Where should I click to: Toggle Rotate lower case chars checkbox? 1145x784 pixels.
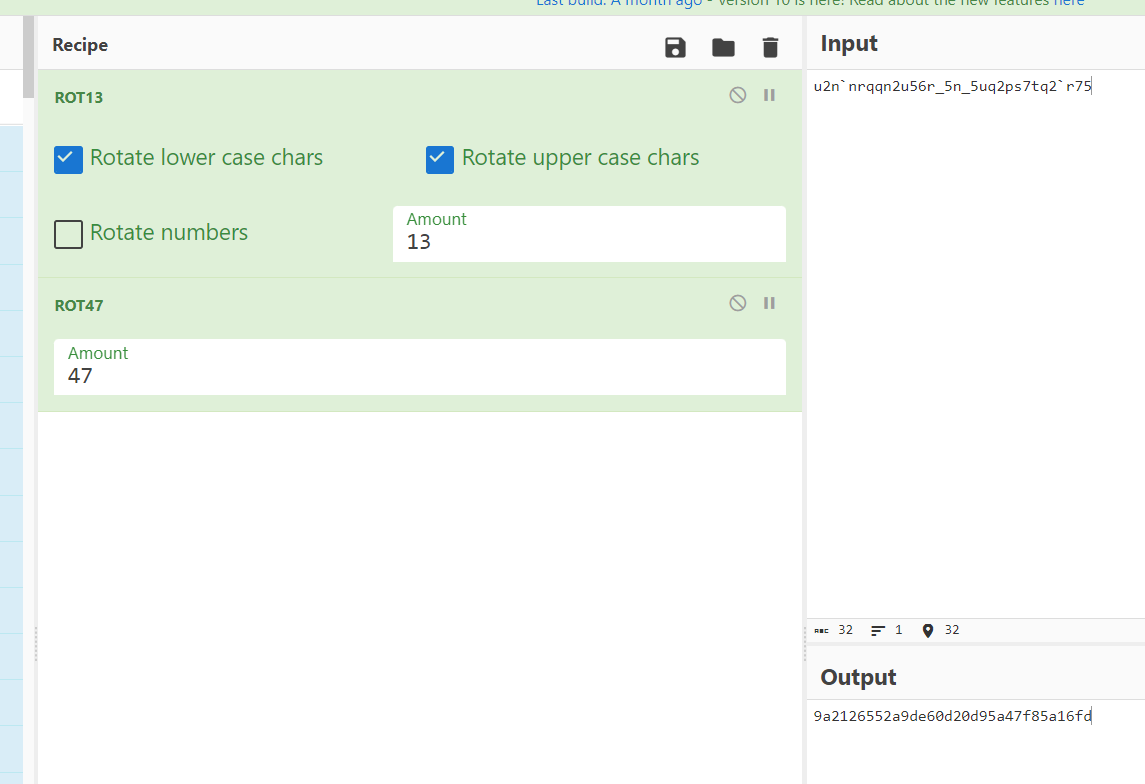[x=68, y=159]
